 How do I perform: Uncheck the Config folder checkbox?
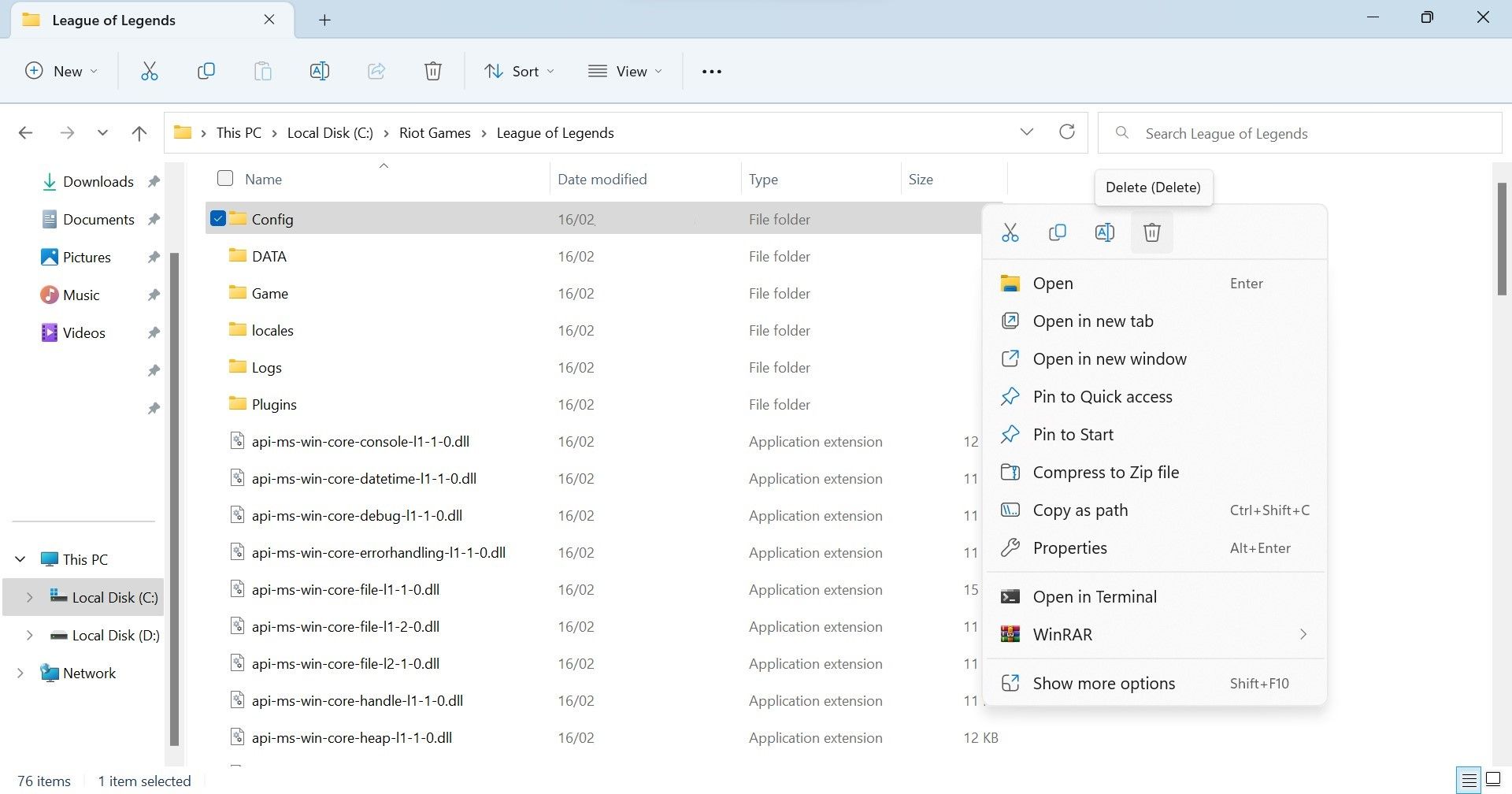218,218
